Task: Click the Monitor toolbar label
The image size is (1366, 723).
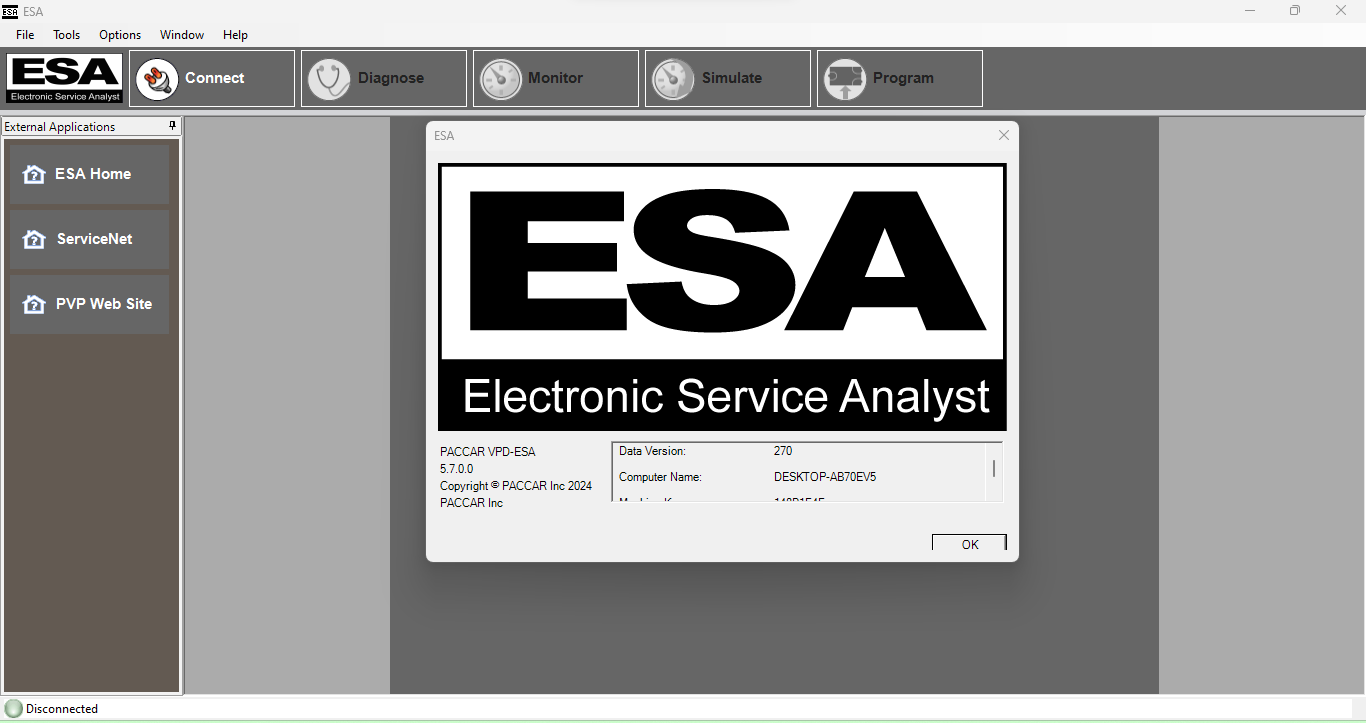Action: pyautogui.click(x=556, y=78)
